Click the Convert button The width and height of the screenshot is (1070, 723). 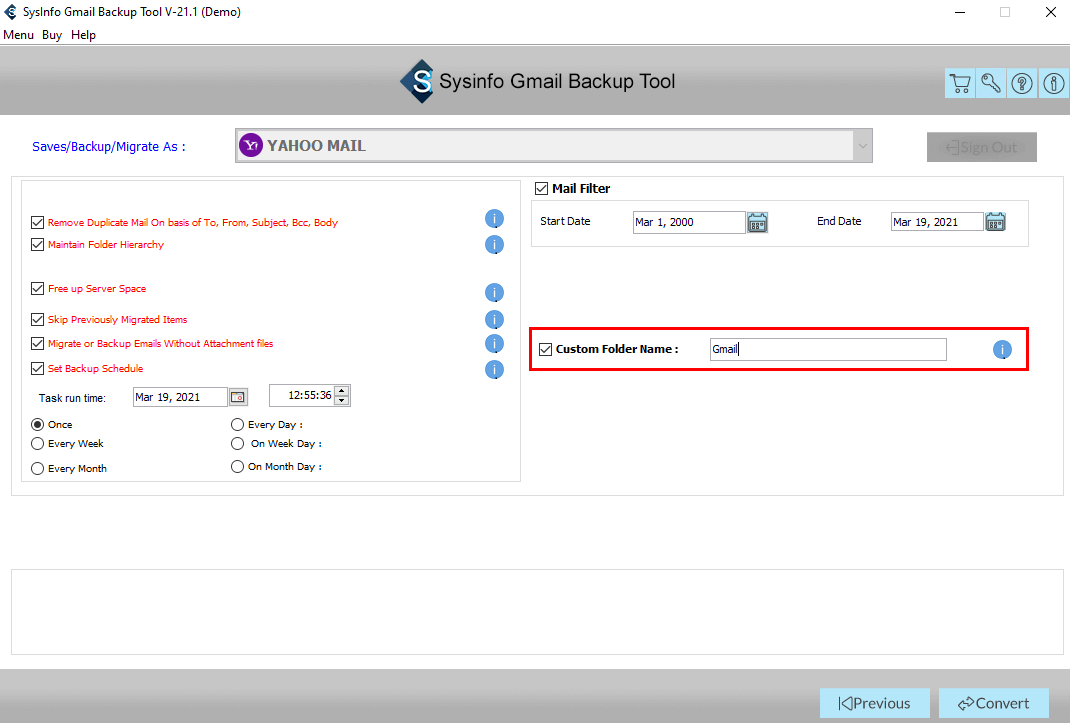click(x=994, y=703)
